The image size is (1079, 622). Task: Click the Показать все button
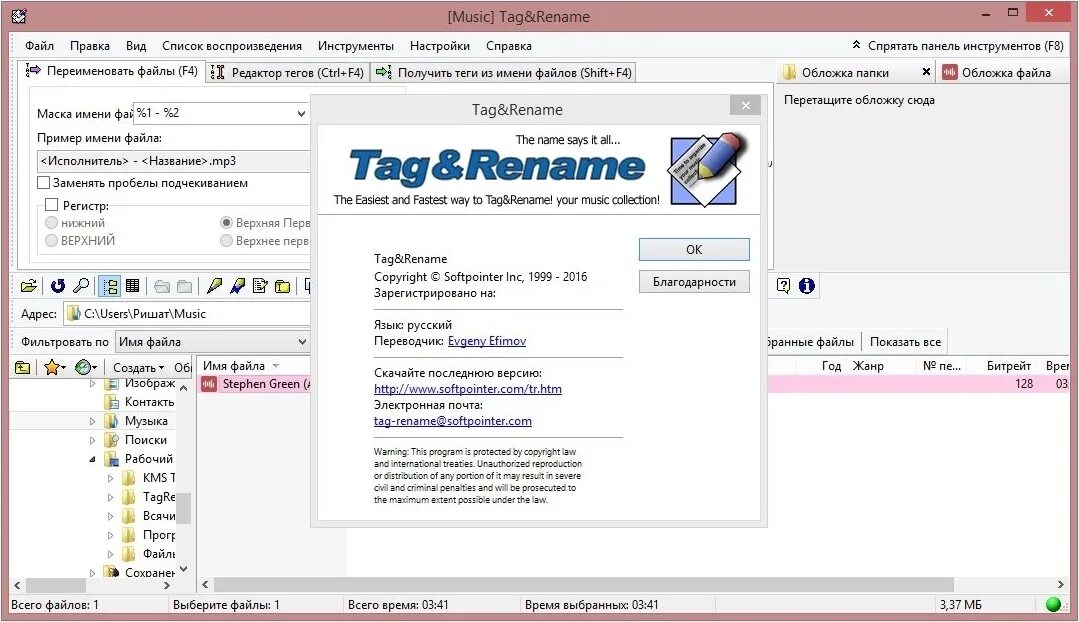tap(905, 342)
